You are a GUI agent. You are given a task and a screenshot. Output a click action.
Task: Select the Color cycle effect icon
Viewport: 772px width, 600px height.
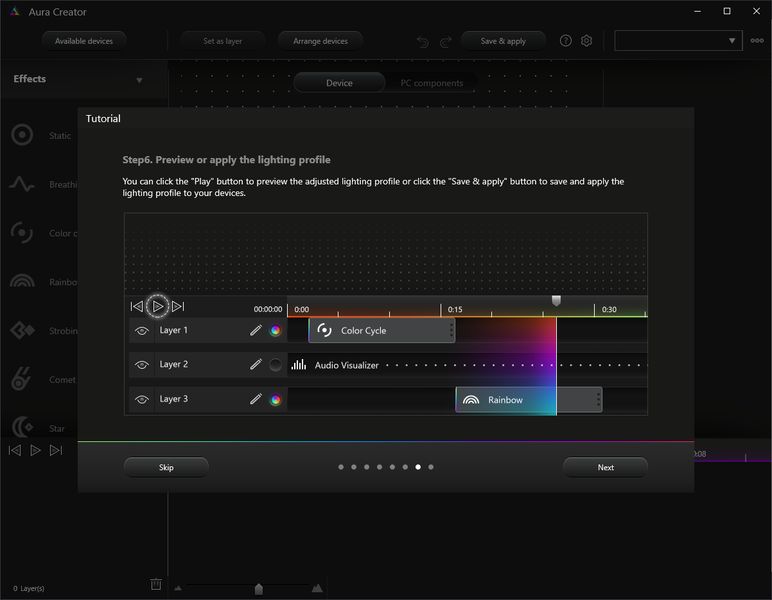(x=22, y=233)
